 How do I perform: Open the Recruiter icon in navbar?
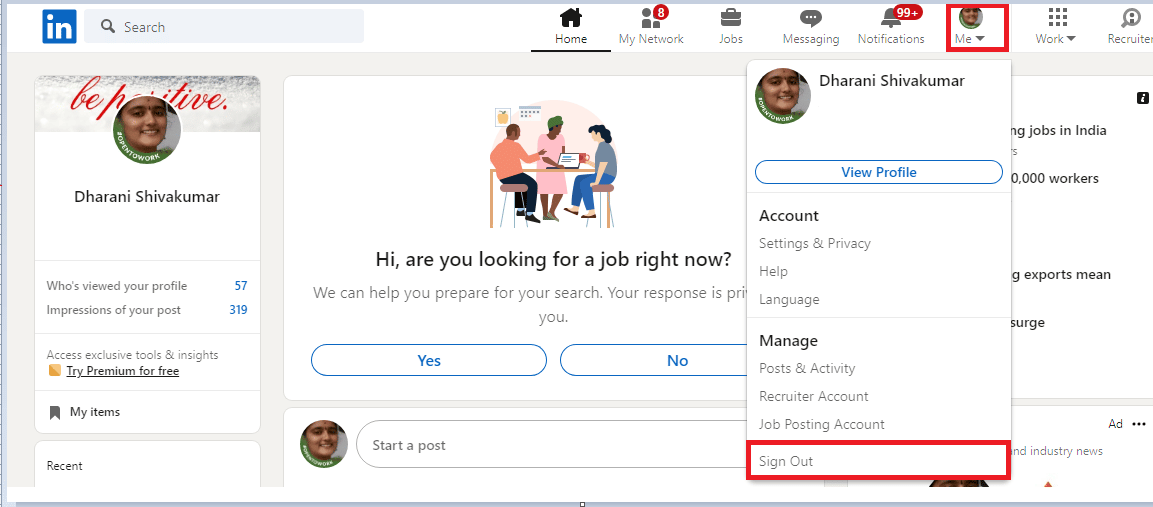1131,18
